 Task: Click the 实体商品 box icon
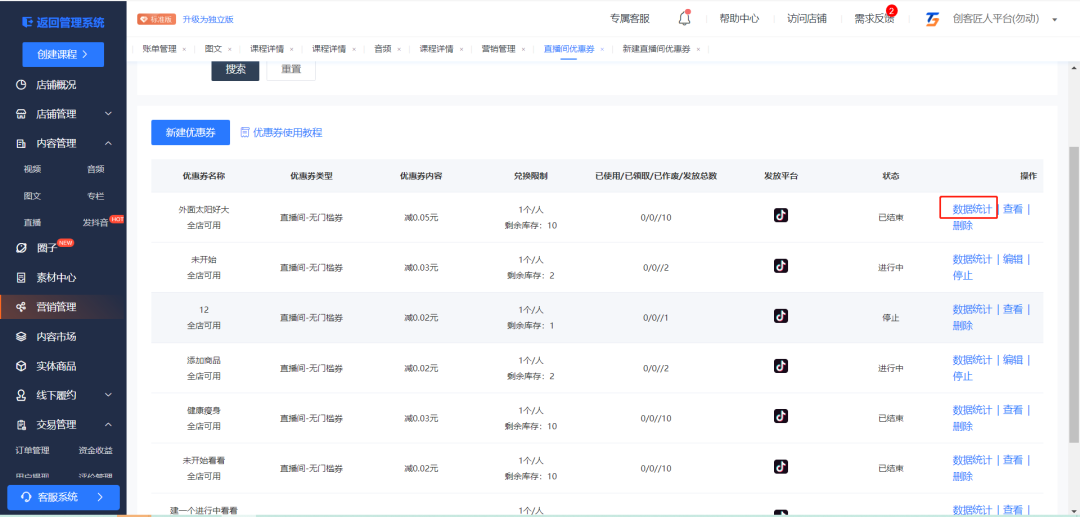point(21,366)
